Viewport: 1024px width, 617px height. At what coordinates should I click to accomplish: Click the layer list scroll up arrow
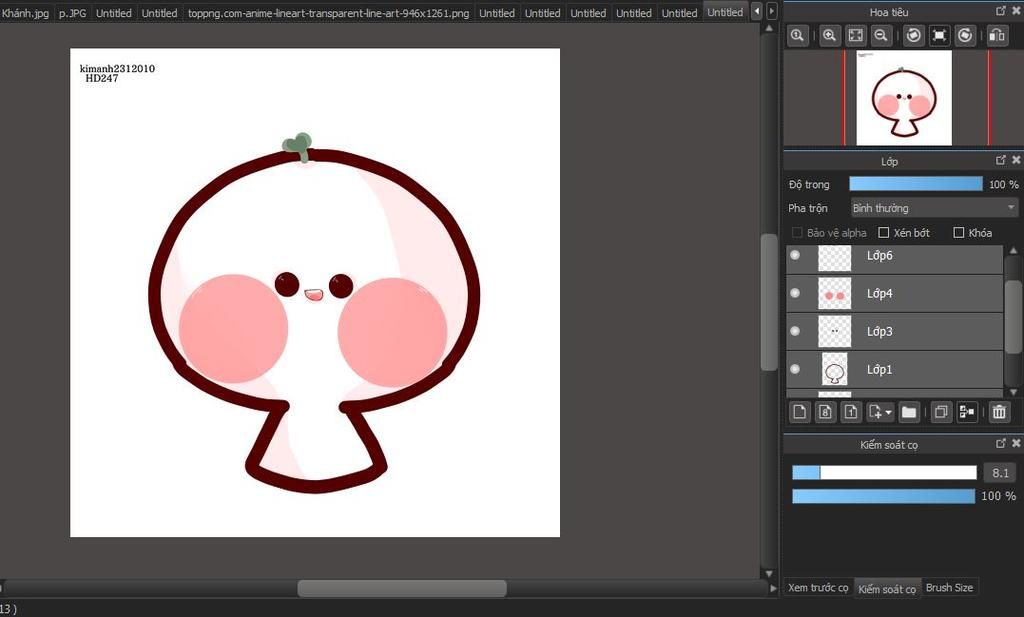click(1013, 251)
